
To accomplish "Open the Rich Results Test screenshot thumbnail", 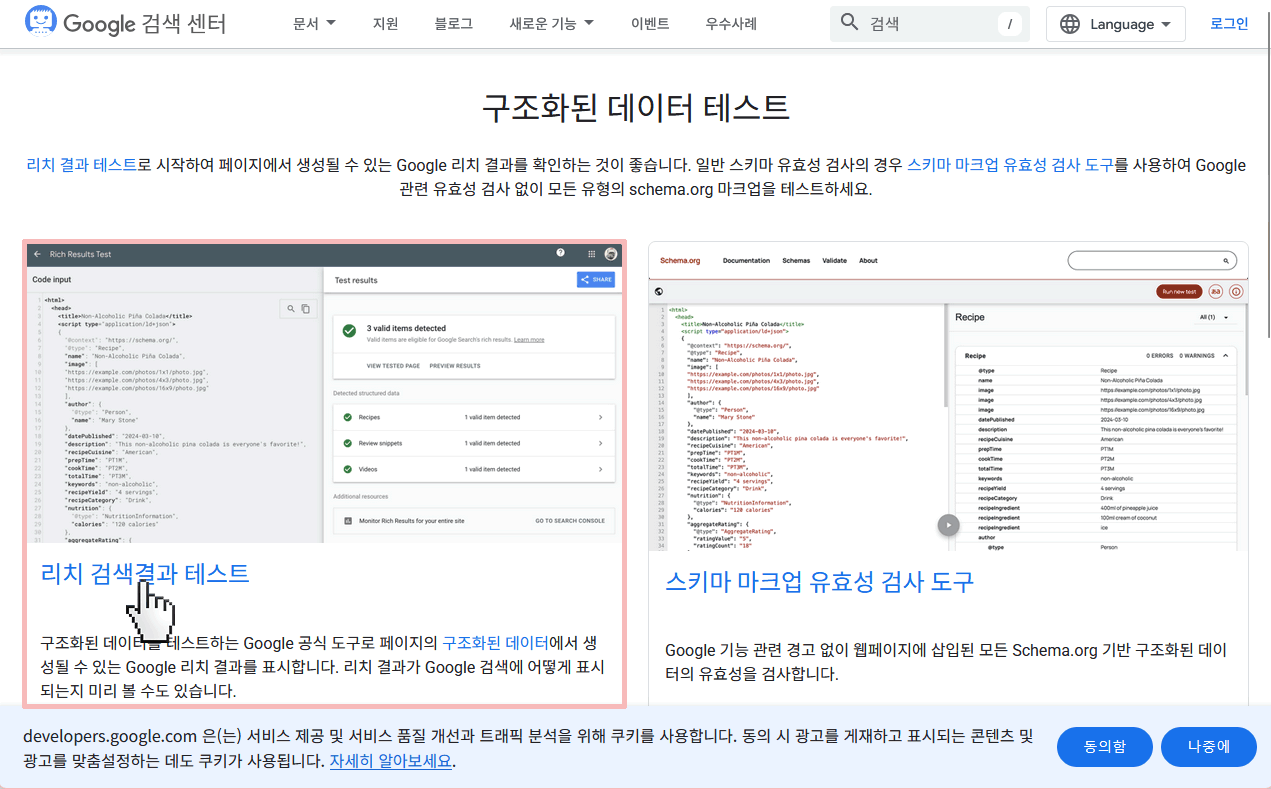I will pos(324,393).
